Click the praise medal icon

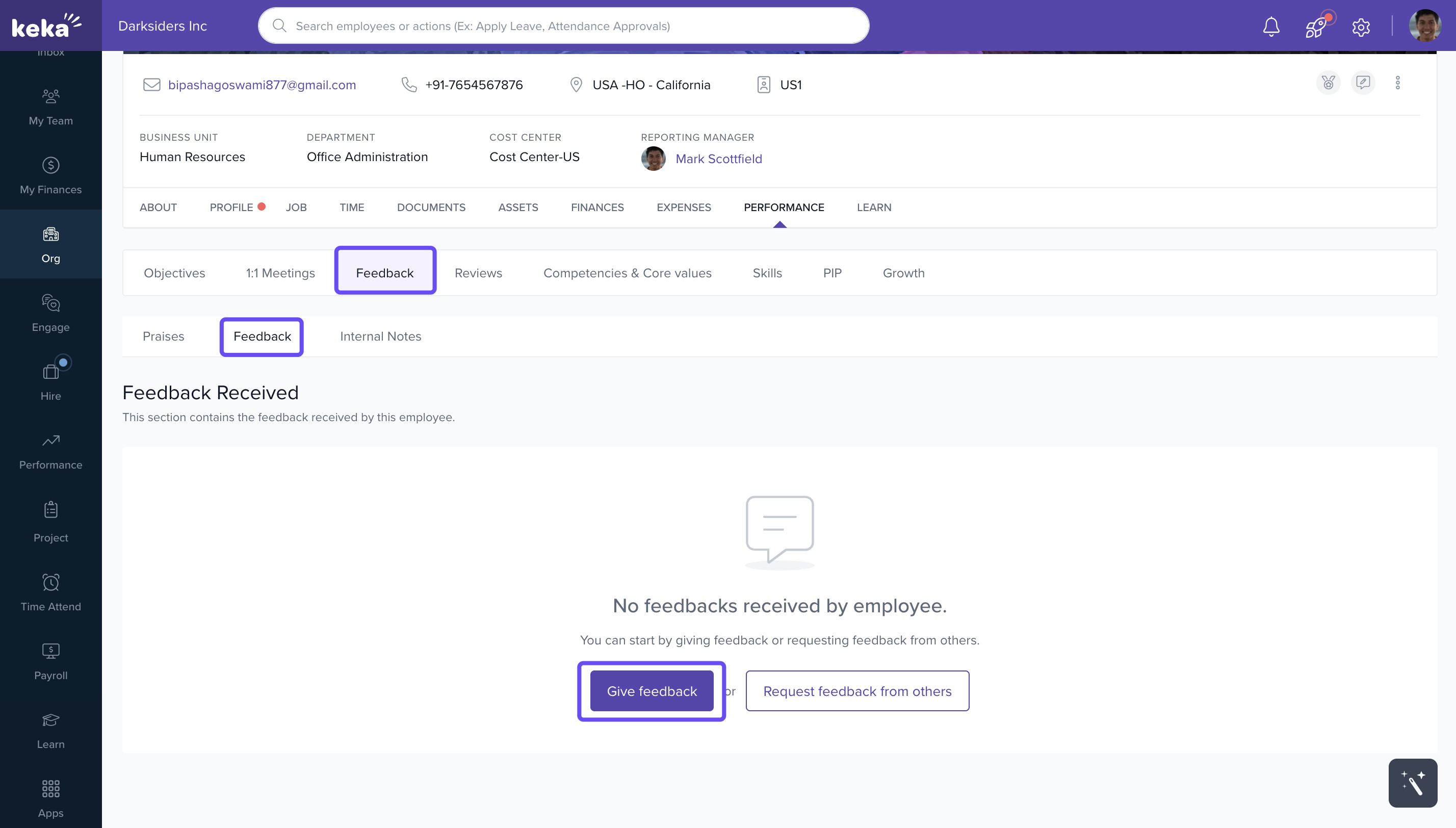click(x=1328, y=83)
